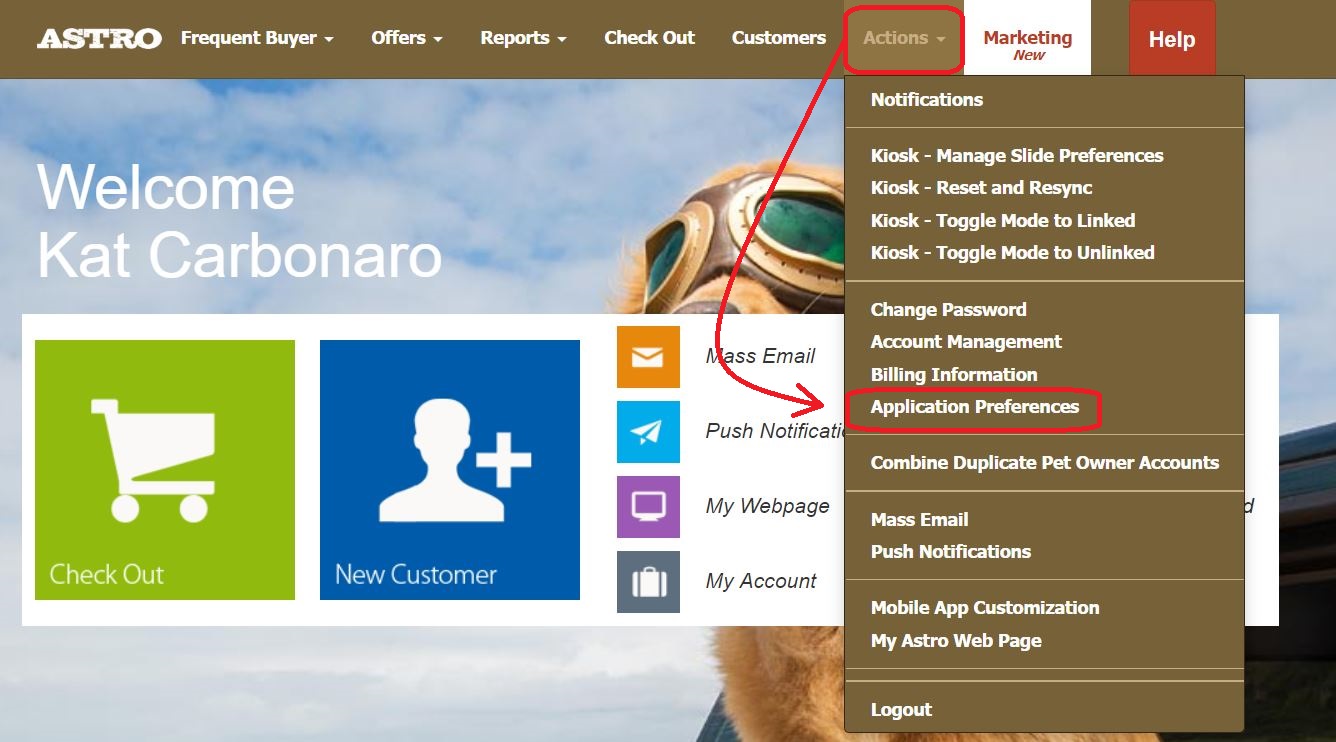
Task: Open the Customers page
Action: point(779,38)
